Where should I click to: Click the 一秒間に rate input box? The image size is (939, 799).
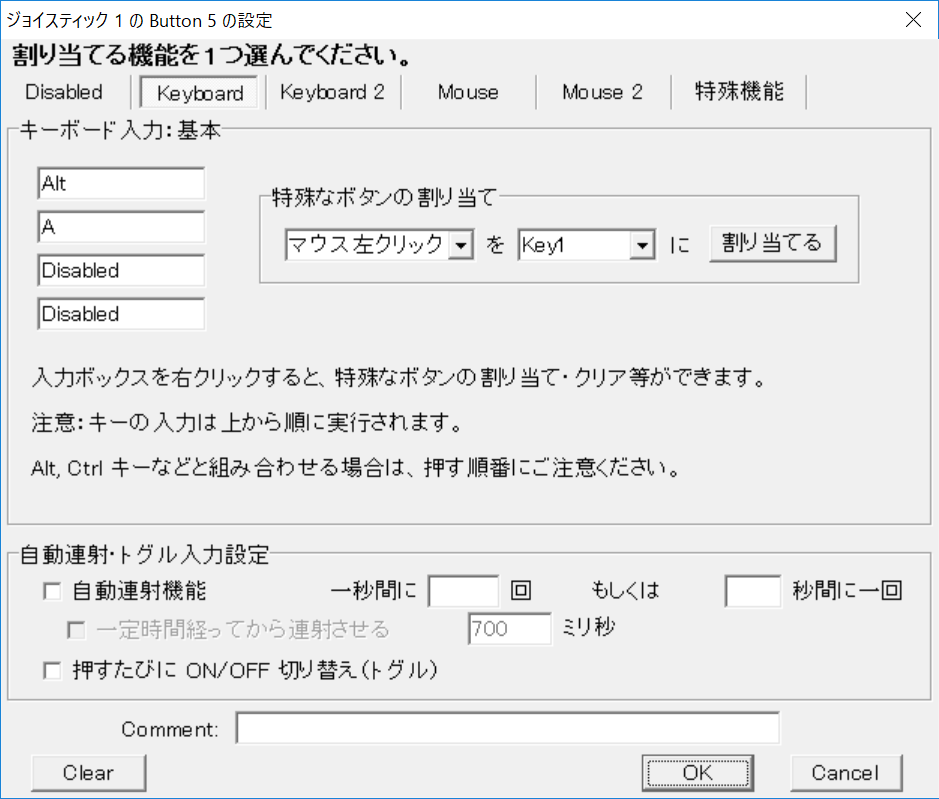463,591
